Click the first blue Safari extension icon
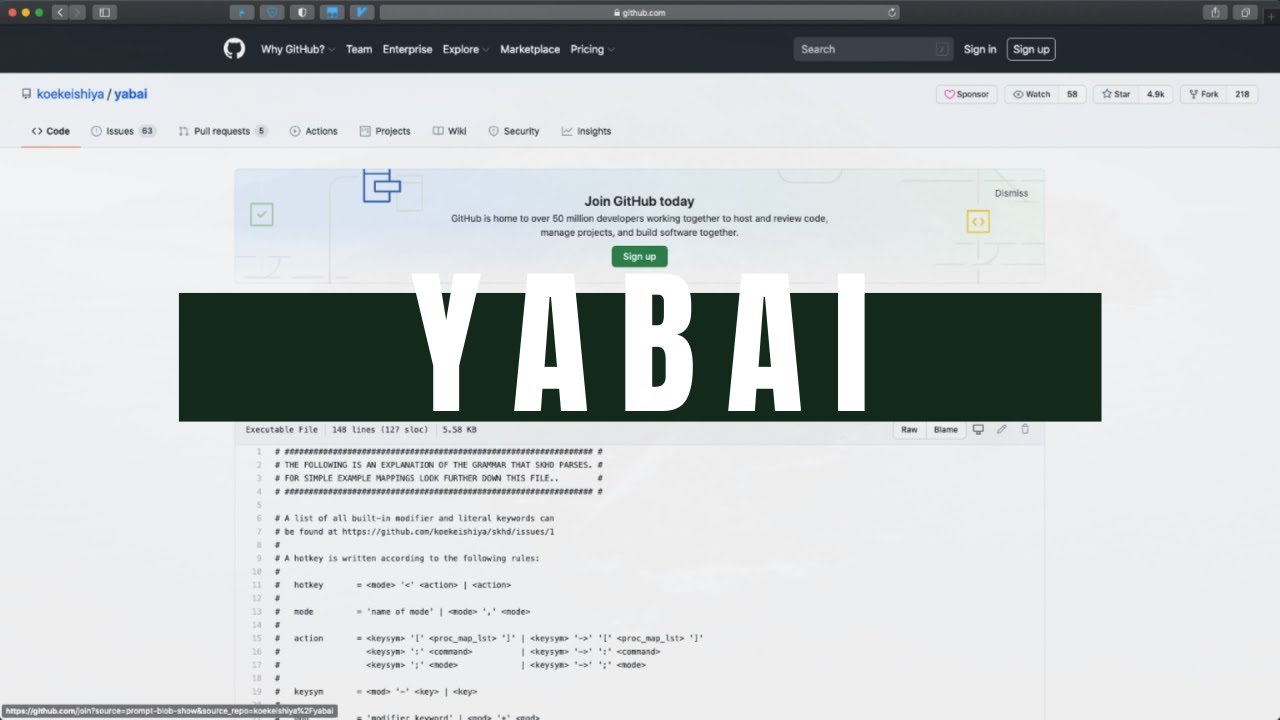Screen dimensions: 1280x720 click(242, 12)
